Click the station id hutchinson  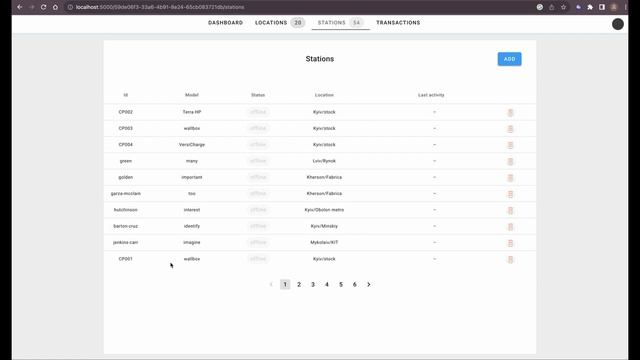pos(126,210)
